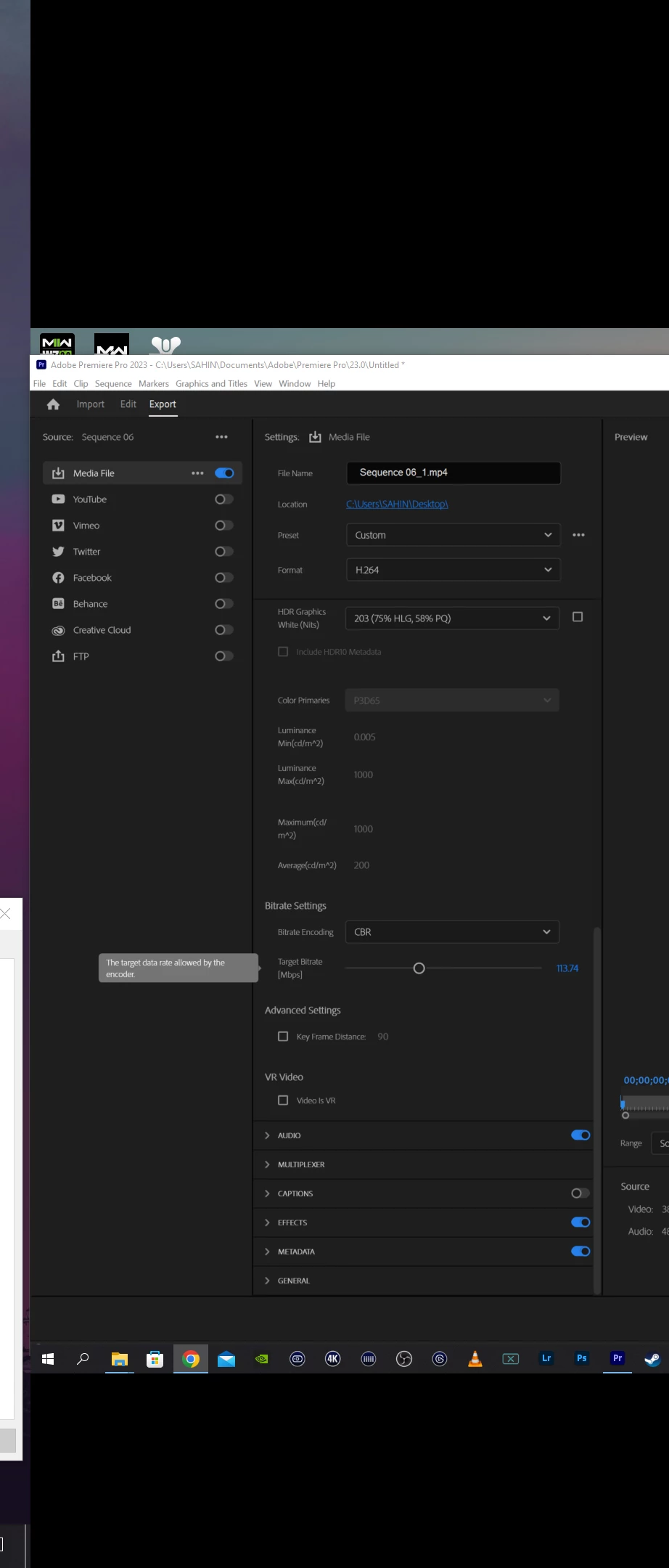Click the FTP upload icon
The image size is (669, 1568).
58,656
